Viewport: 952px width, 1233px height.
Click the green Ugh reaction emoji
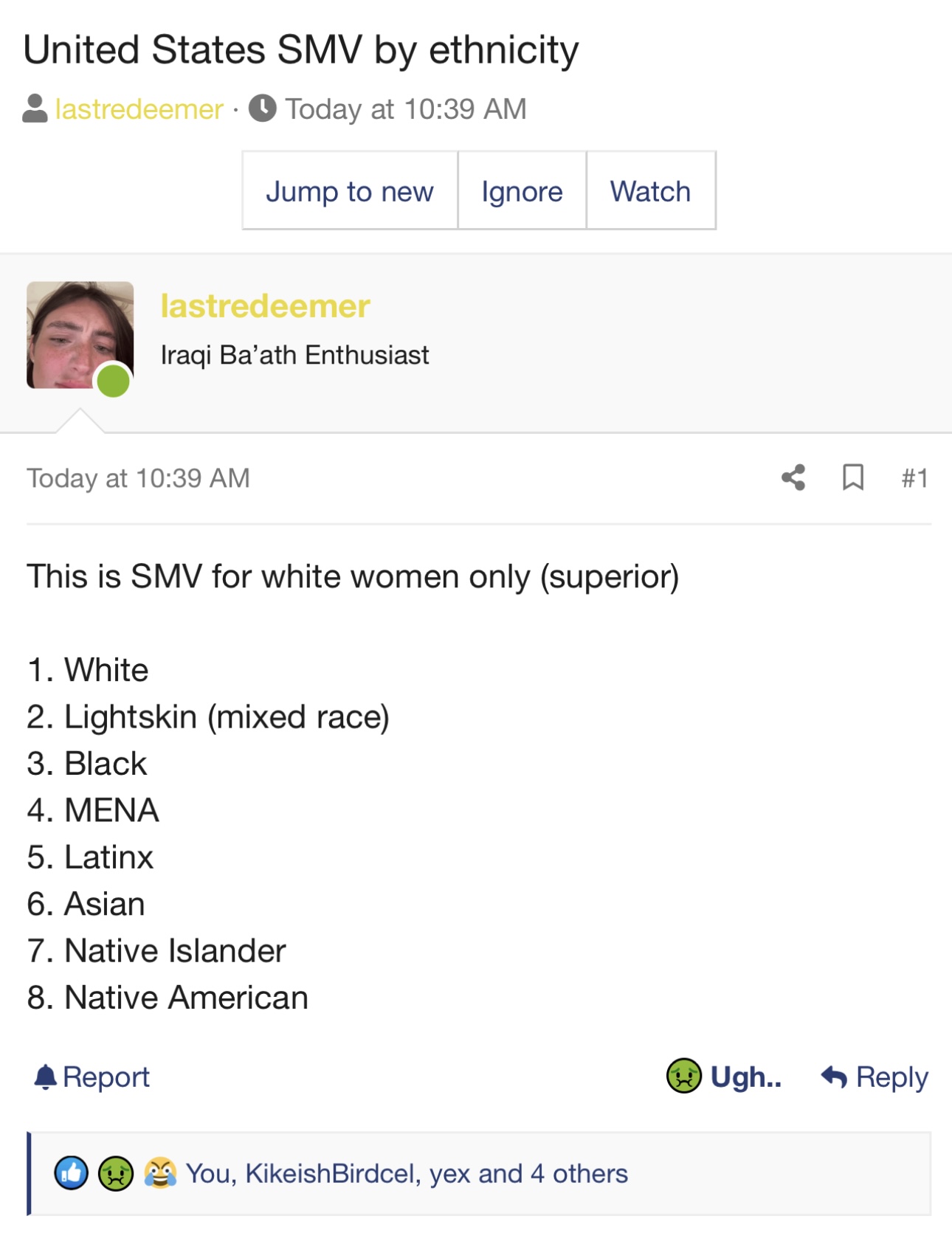point(683,1076)
